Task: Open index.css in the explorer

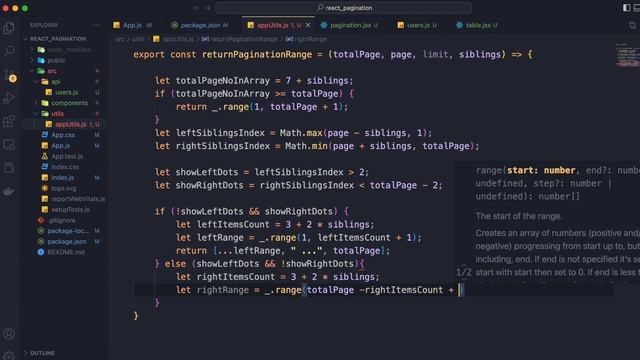Action: click(65, 167)
